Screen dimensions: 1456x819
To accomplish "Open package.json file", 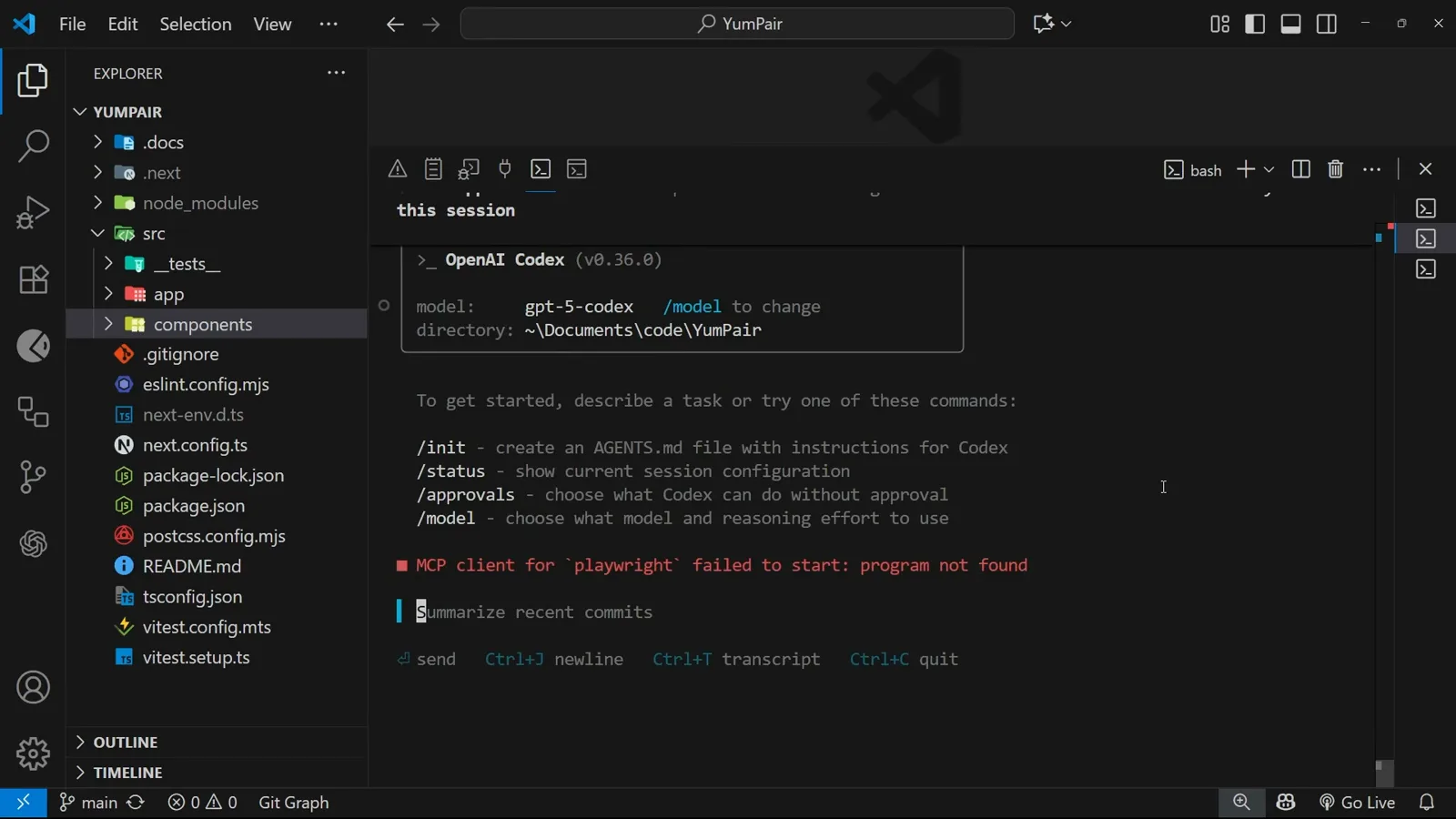I will [217, 506].
